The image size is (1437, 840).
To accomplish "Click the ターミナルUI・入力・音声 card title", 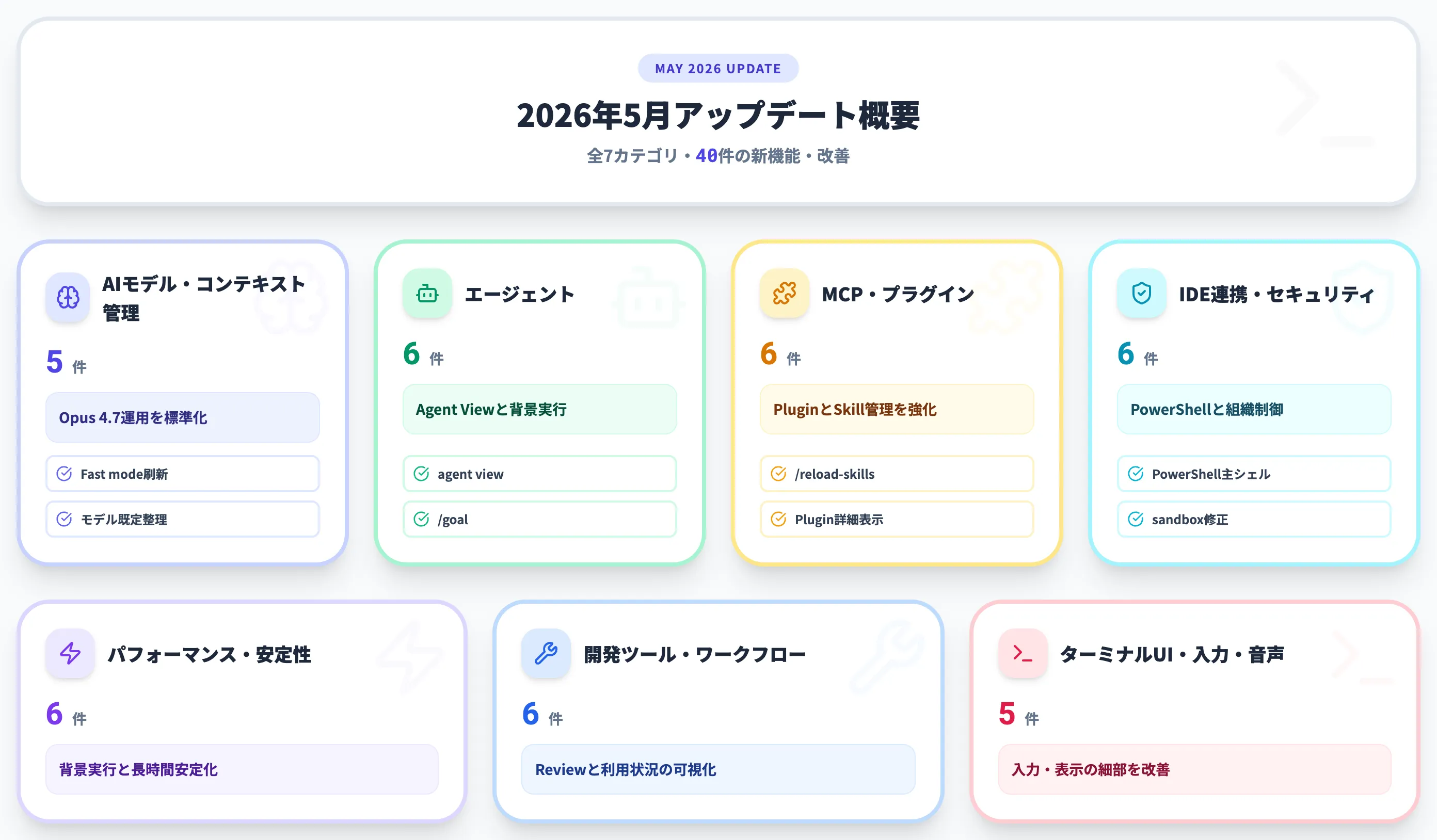I will (x=1172, y=654).
